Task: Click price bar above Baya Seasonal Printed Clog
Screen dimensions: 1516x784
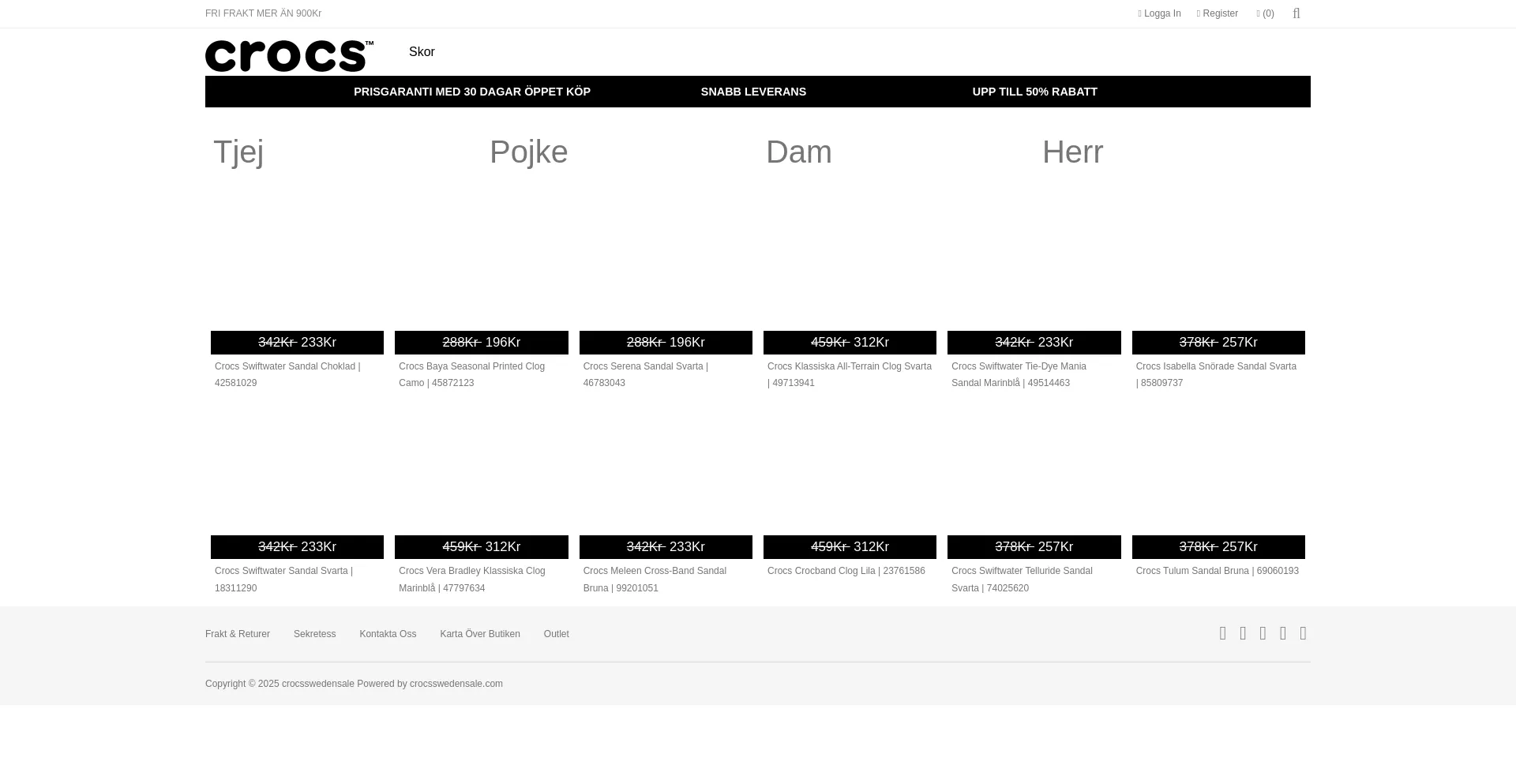Action: coord(482,343)
